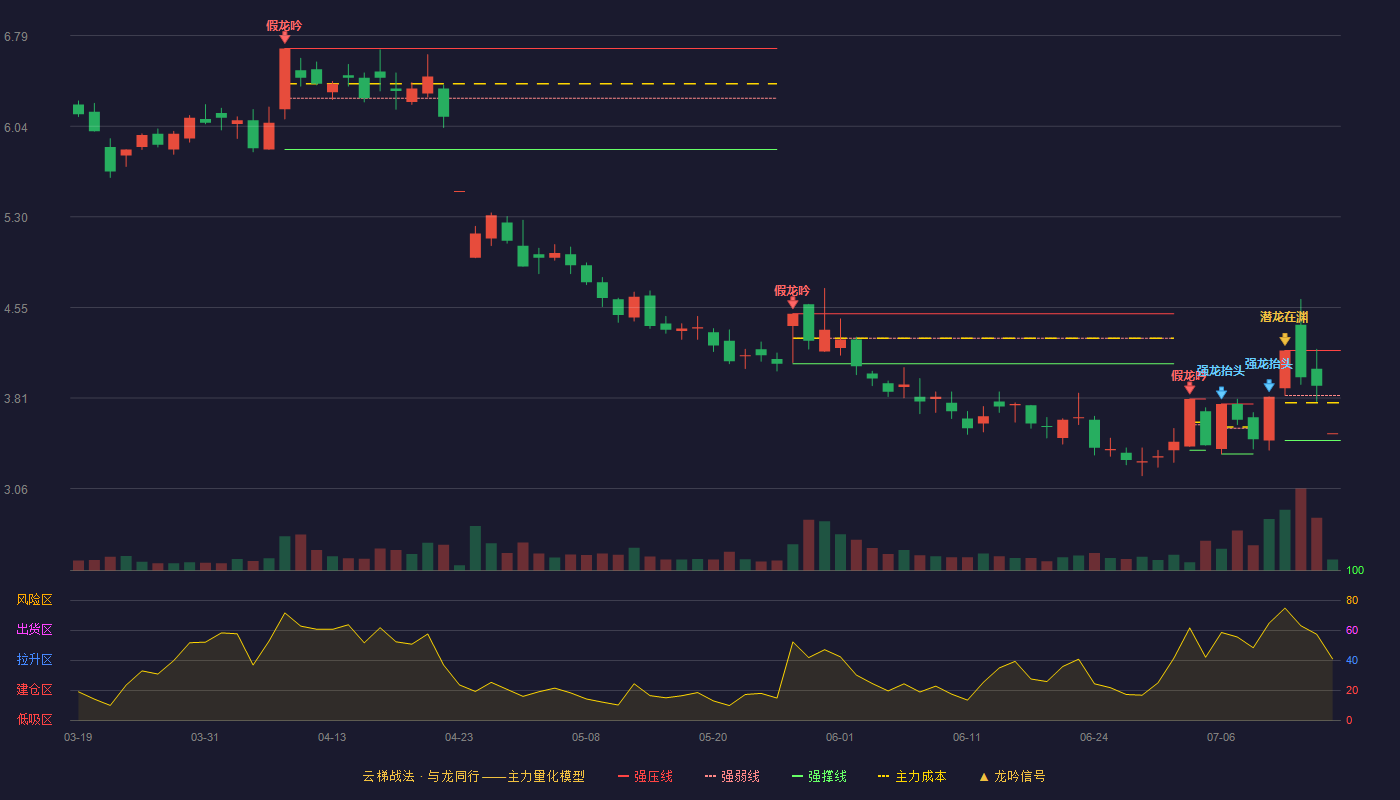Click the 拉升区 zone label
Viewport: 1400px width, 800px height.
point(34,660)
